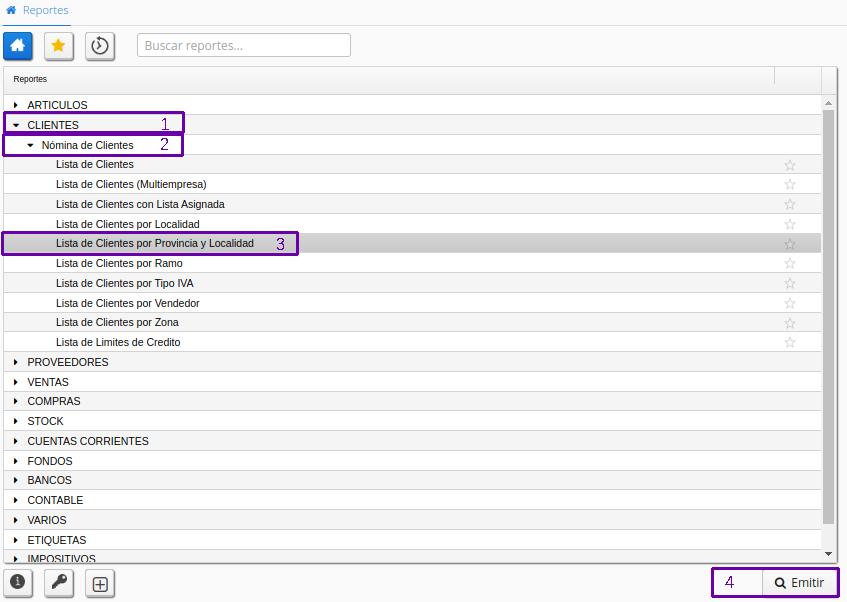Select Lista de Clientes por Vendedor
847x602 pixels.
[412, 303]
